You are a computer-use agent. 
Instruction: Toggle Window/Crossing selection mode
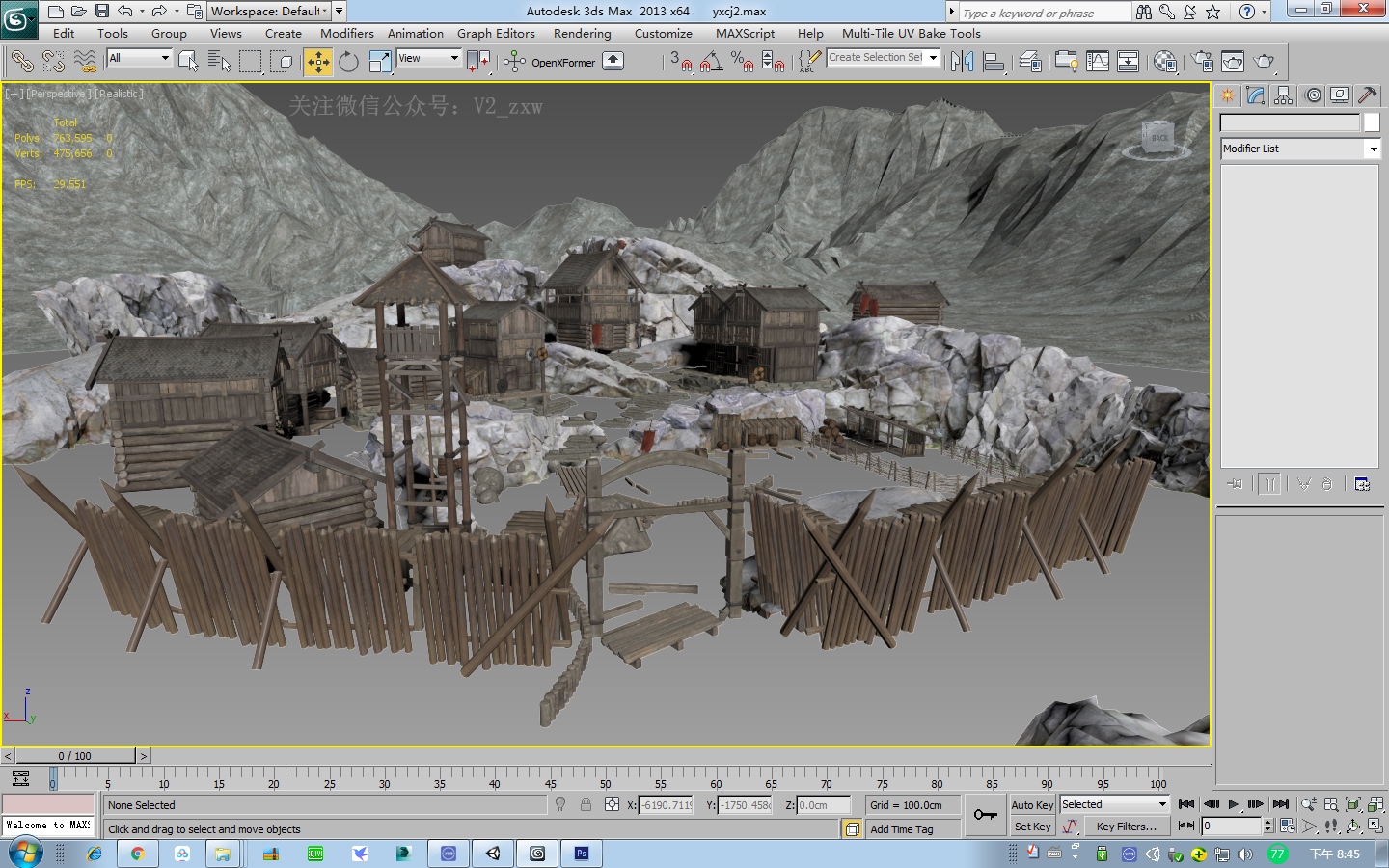(282, 62)
